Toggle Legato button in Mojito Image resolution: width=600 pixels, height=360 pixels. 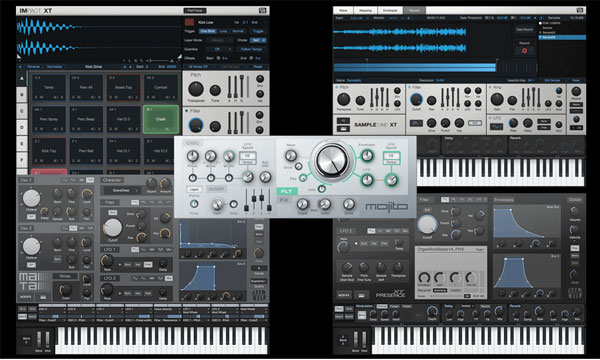click(194, 189)
